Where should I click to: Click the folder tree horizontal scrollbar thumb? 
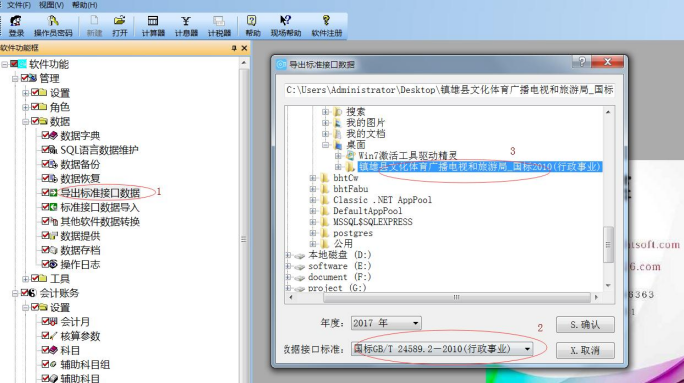(456, 297)
